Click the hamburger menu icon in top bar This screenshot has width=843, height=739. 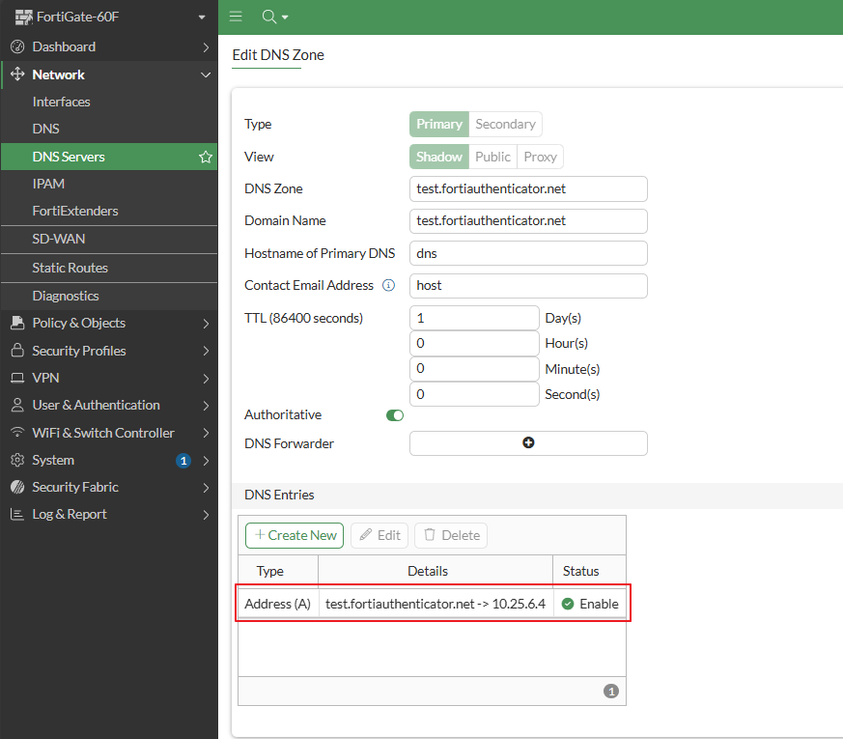(236, 17)
